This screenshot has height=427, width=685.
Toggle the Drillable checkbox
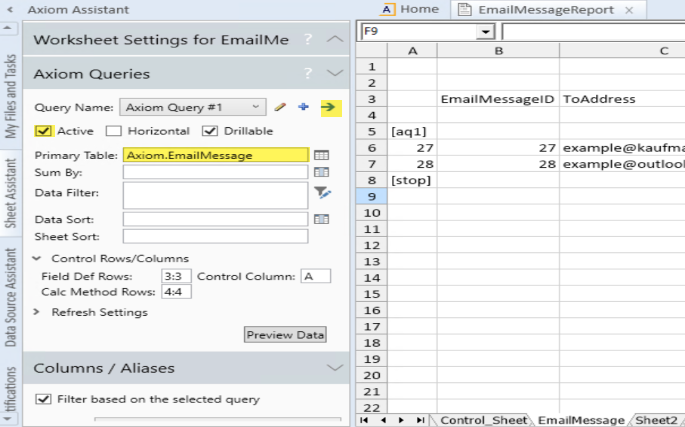(210, 131)
